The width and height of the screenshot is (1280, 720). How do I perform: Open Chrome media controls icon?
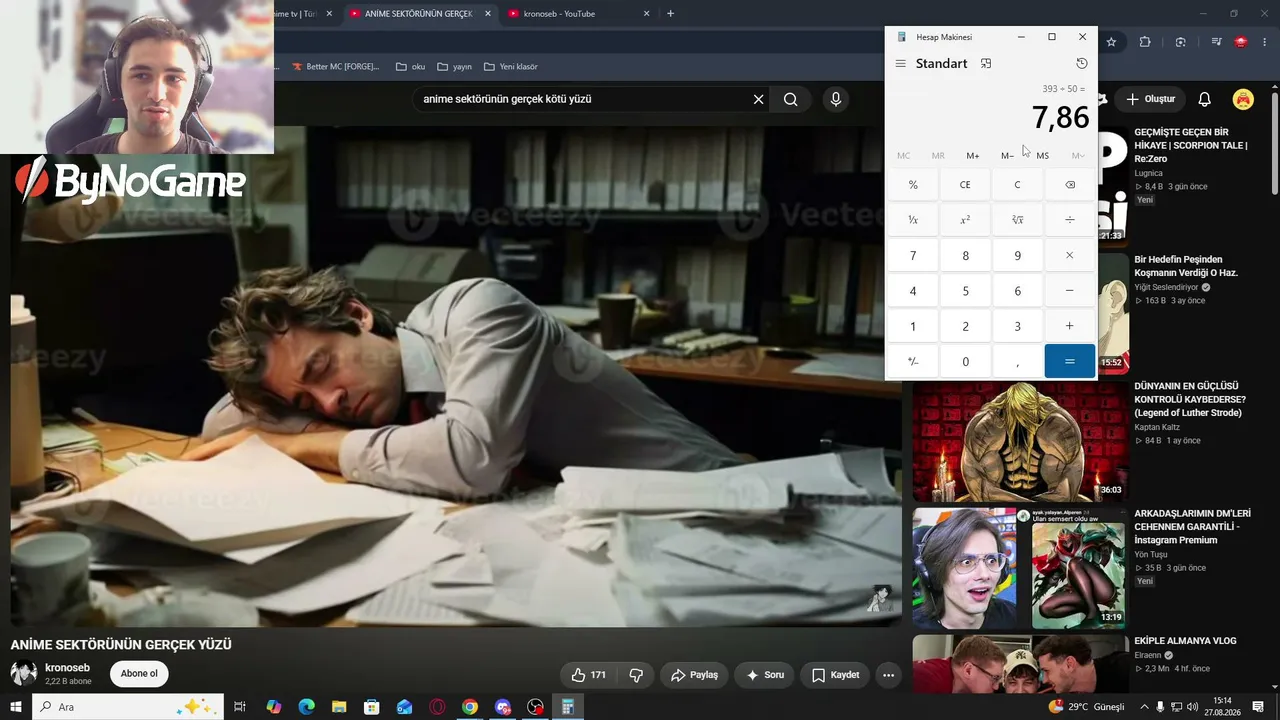1216,42
